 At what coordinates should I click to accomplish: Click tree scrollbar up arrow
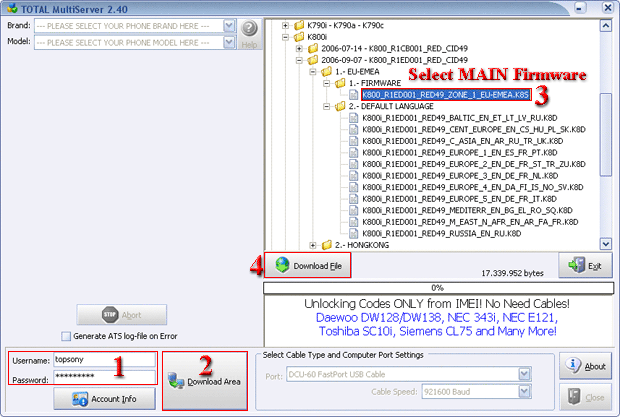click(606, 26)
